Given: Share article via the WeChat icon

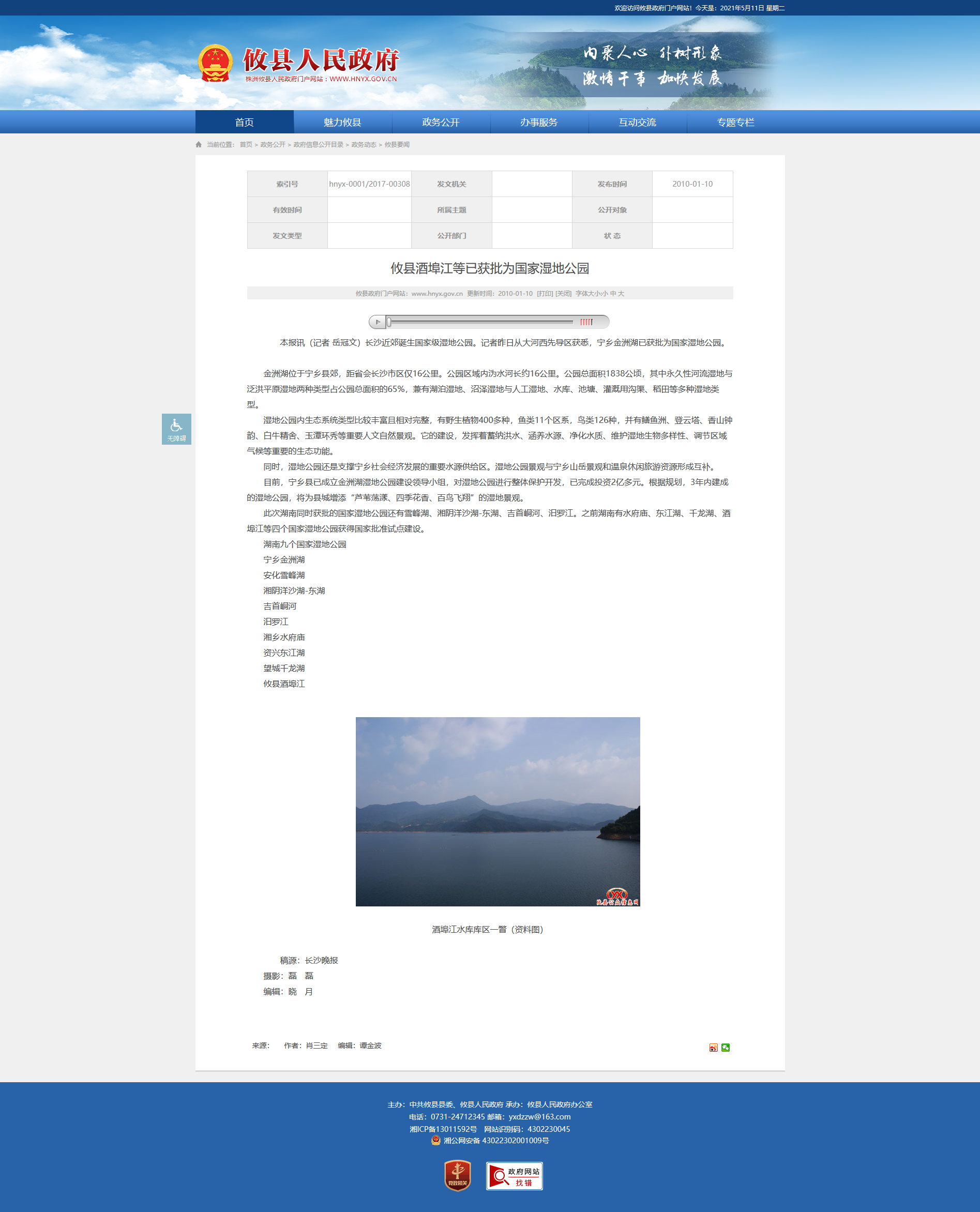Looking at the screenshot, I should coord(726,1048).
